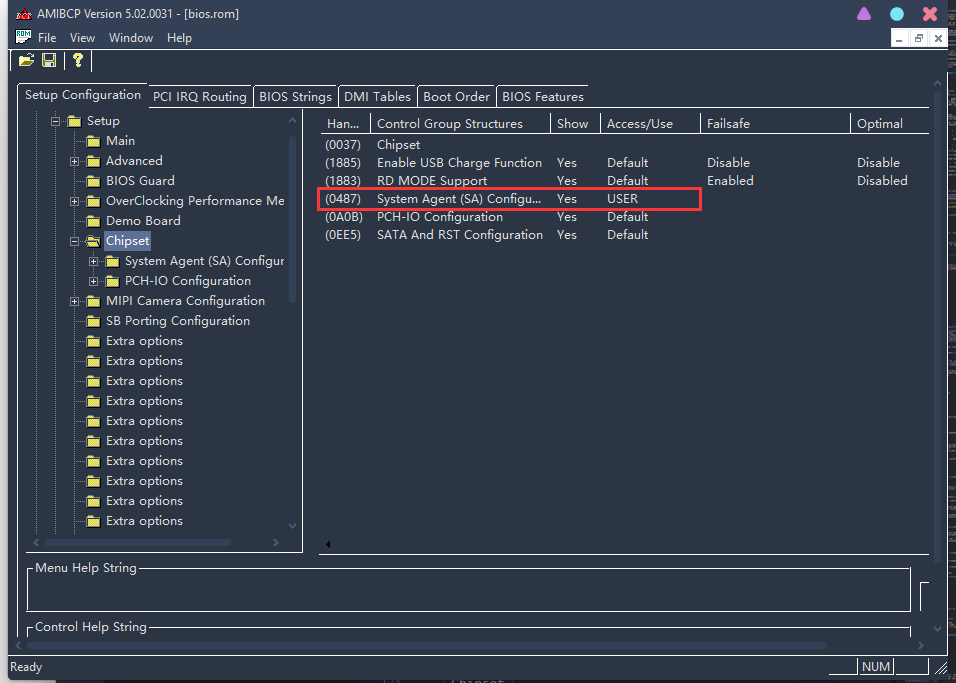Click the inner MDI restore button
Viewport: 956px width, 683px height.
click(919, 38)
